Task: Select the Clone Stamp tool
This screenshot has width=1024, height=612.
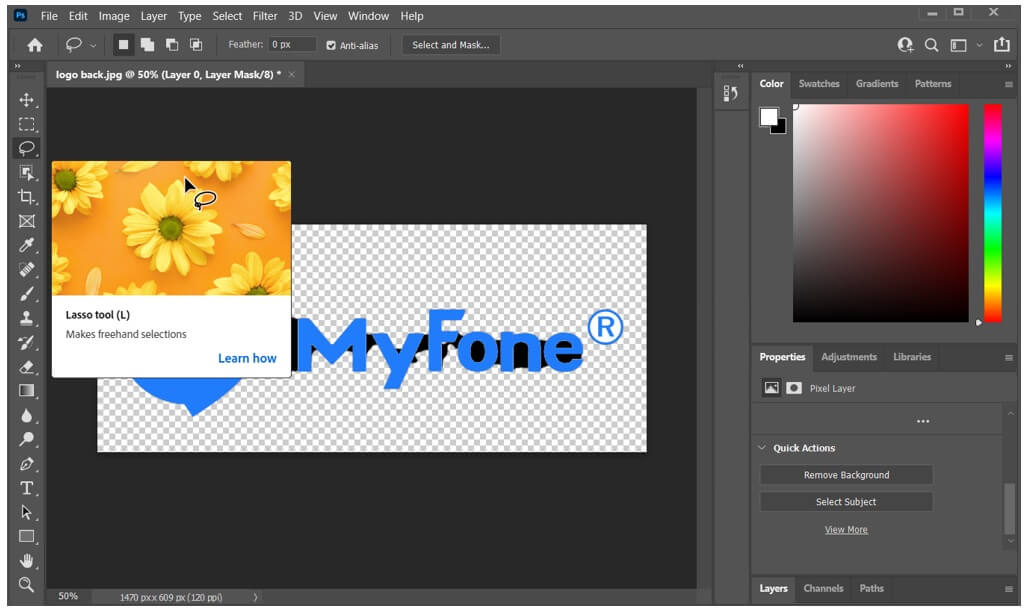Action: 26,318
